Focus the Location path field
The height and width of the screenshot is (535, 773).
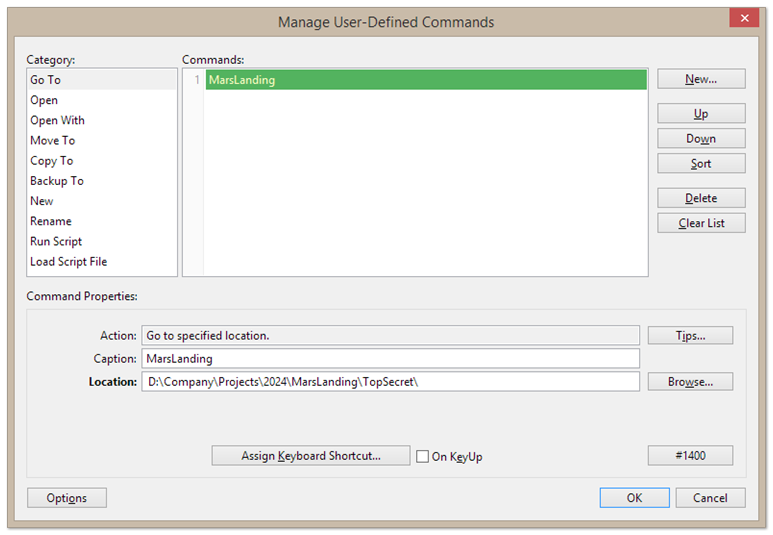click(390, 382)
